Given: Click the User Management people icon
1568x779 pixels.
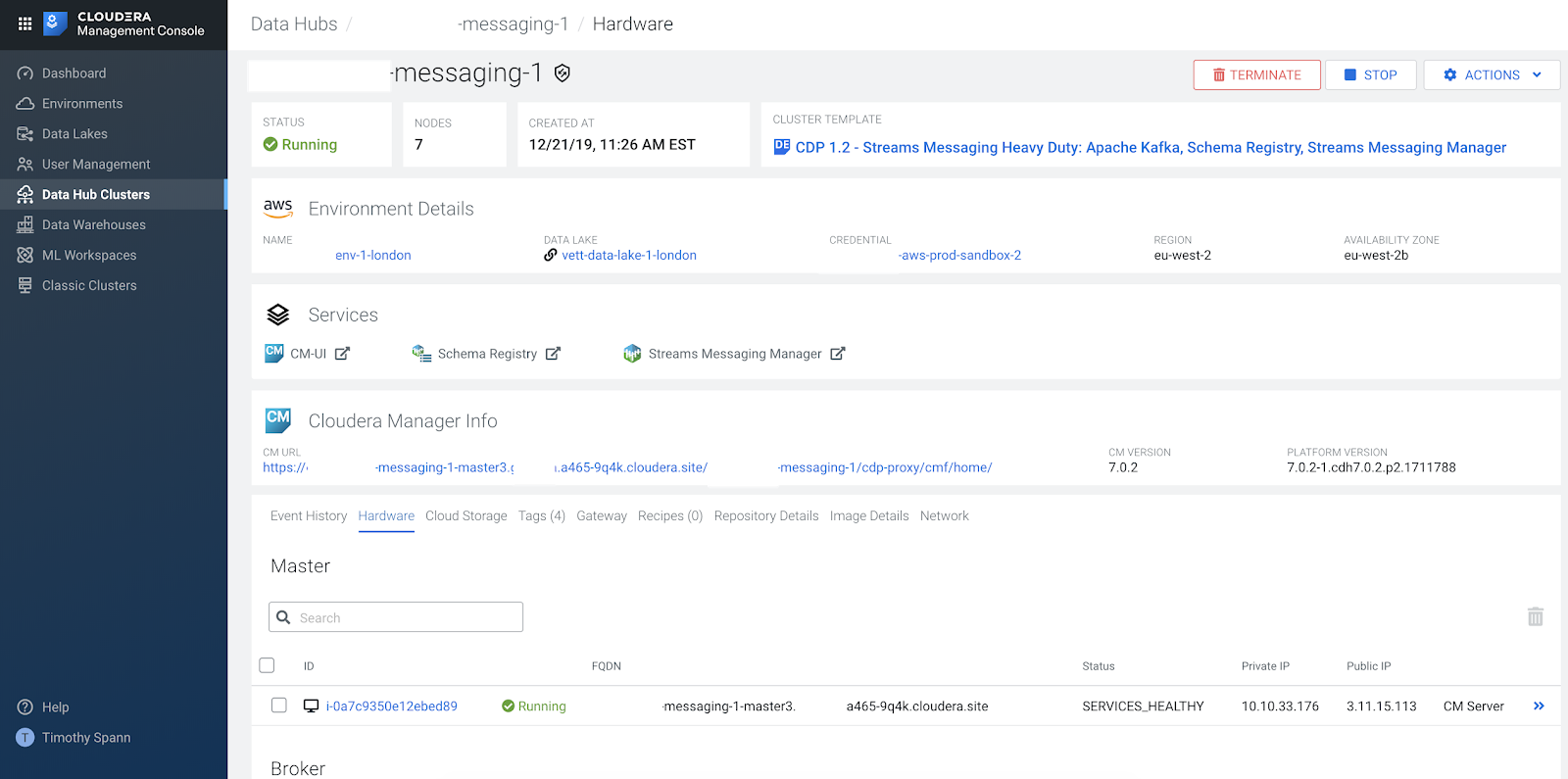Looking at the screenshot, I should point(25,165).
